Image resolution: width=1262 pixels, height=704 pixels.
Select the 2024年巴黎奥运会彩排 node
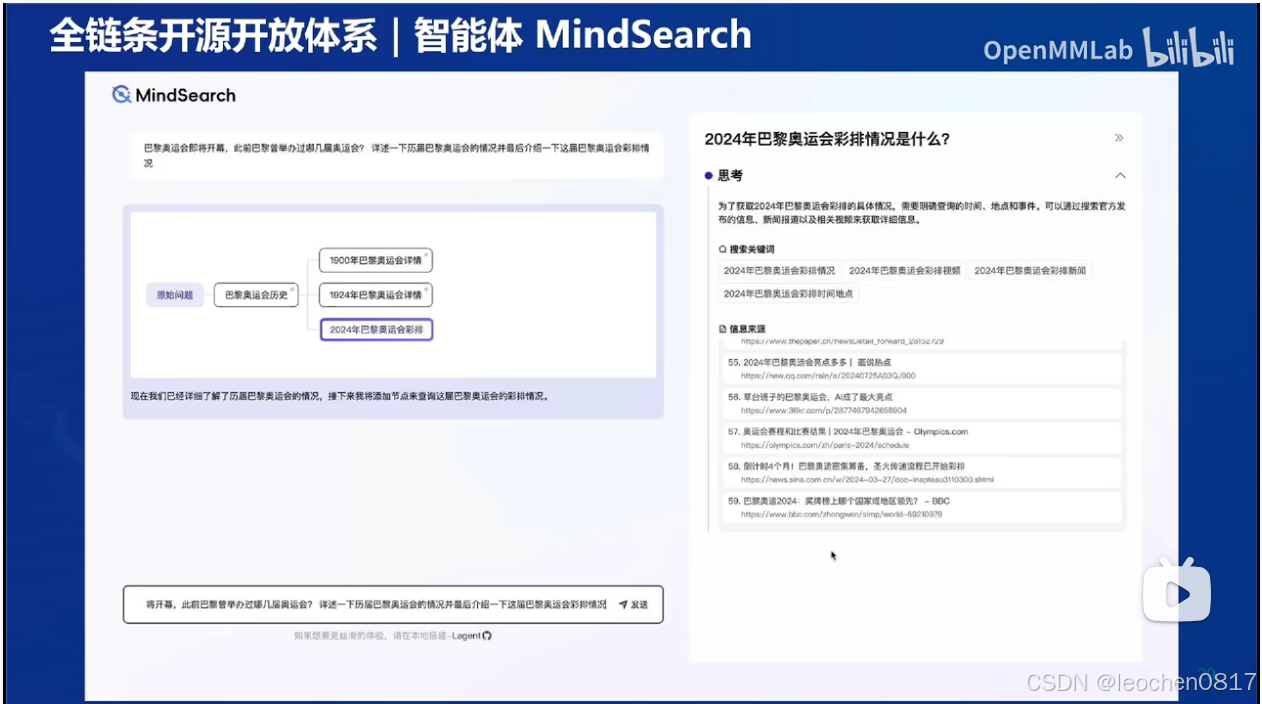click(x=376, y=329)
